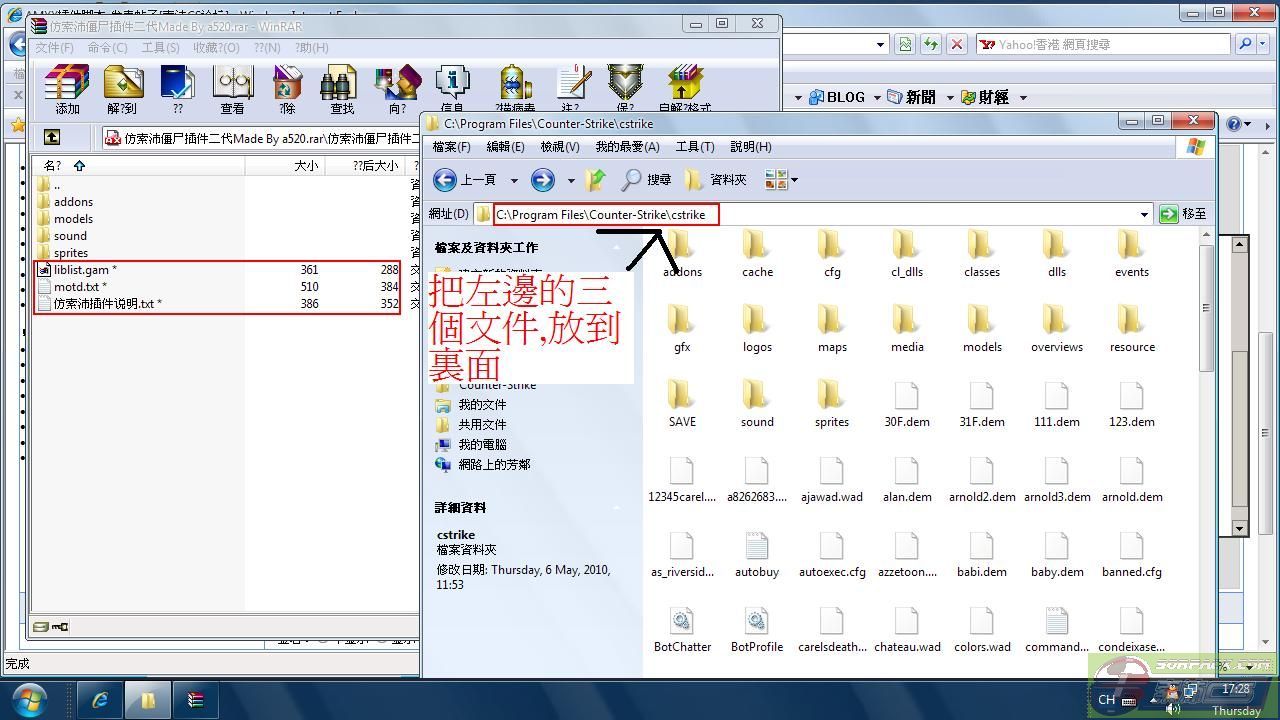This screenshot has width=1280, height=720.
Task: Open the Explorer 編輯(E) menu
Action: (x=505, y=146)
